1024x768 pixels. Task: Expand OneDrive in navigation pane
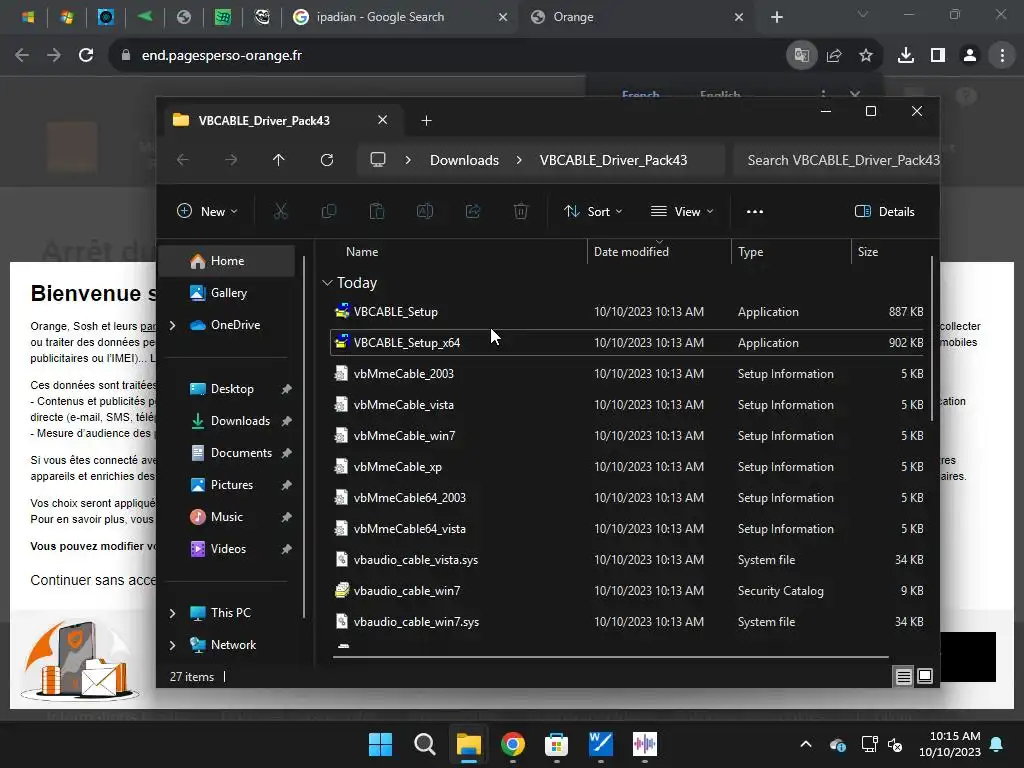(x=172, y=325)
